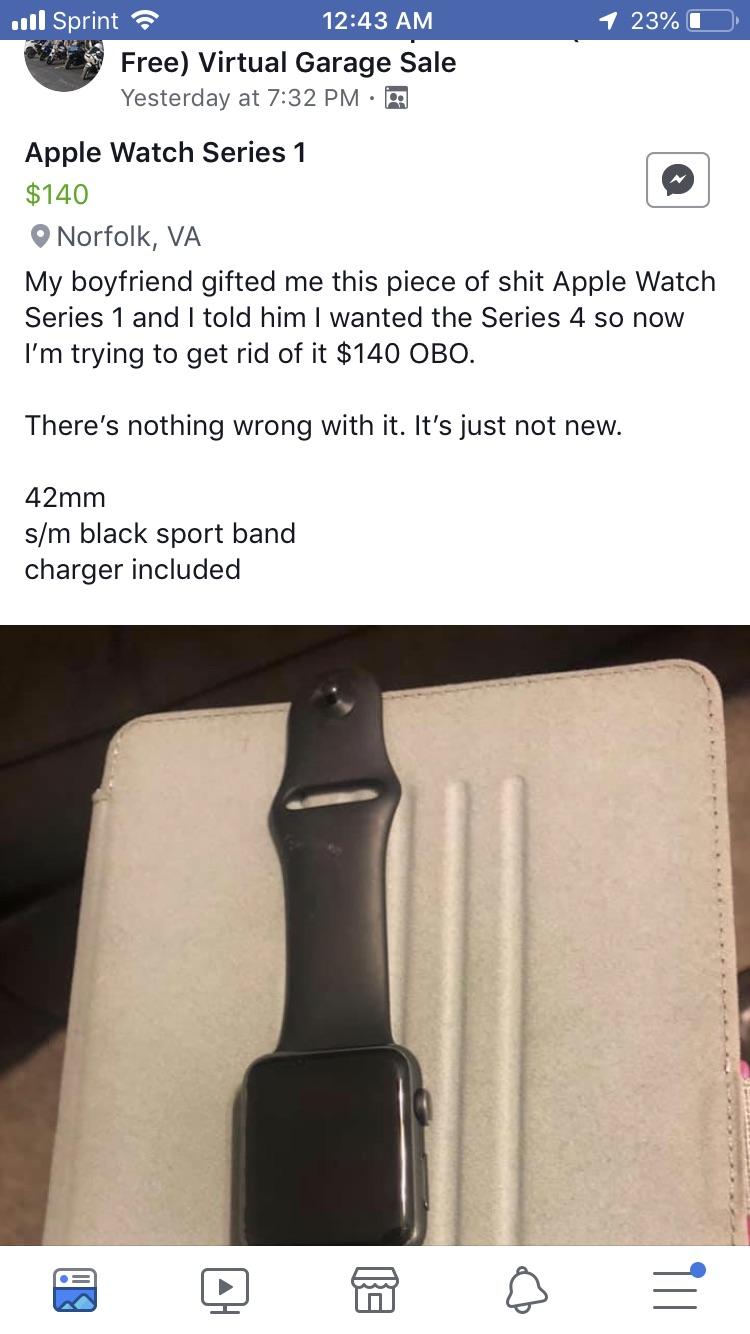Open the Marketplace tab
This screenshot has width=750, height=1334.
click(375, 1289)
